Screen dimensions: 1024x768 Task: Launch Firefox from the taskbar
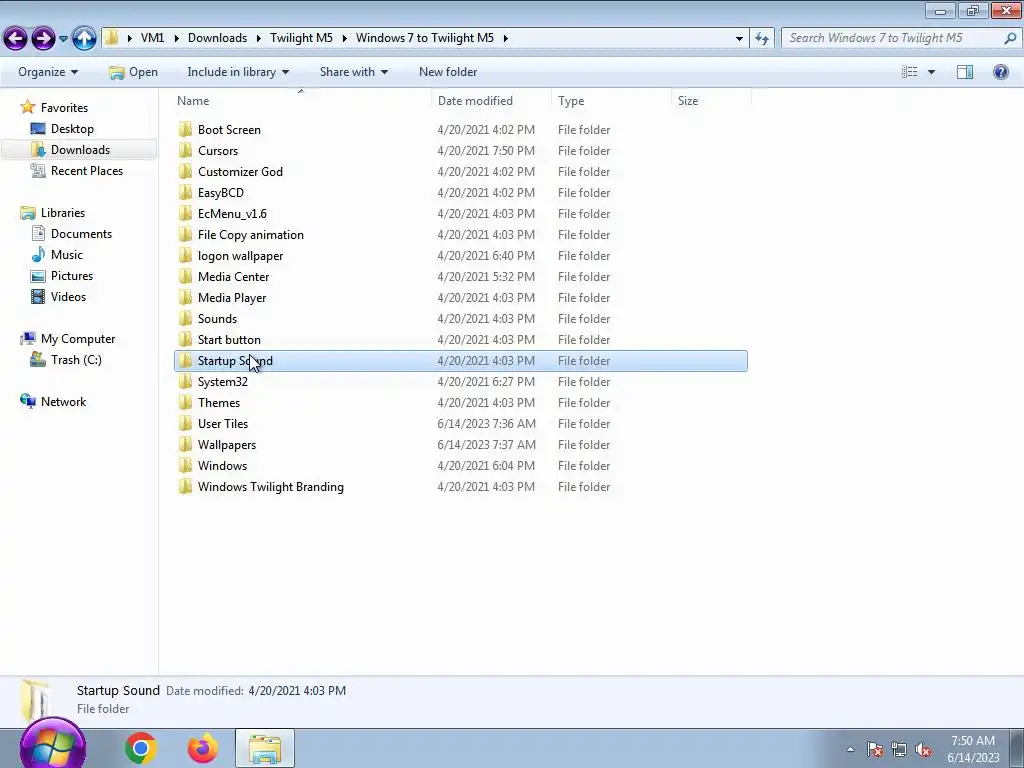coord(202,748)
